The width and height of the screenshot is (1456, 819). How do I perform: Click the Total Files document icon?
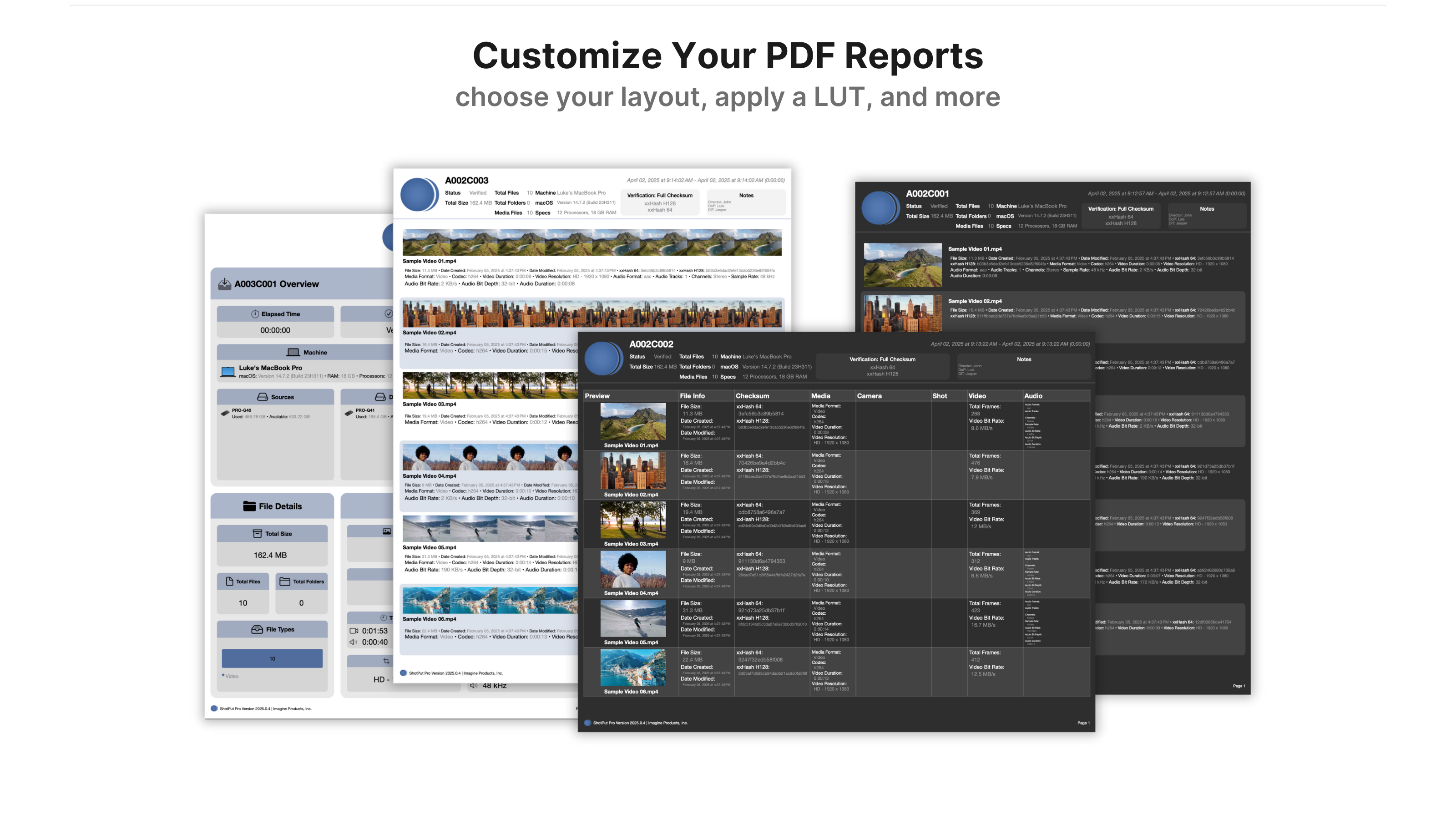point(228,581)
